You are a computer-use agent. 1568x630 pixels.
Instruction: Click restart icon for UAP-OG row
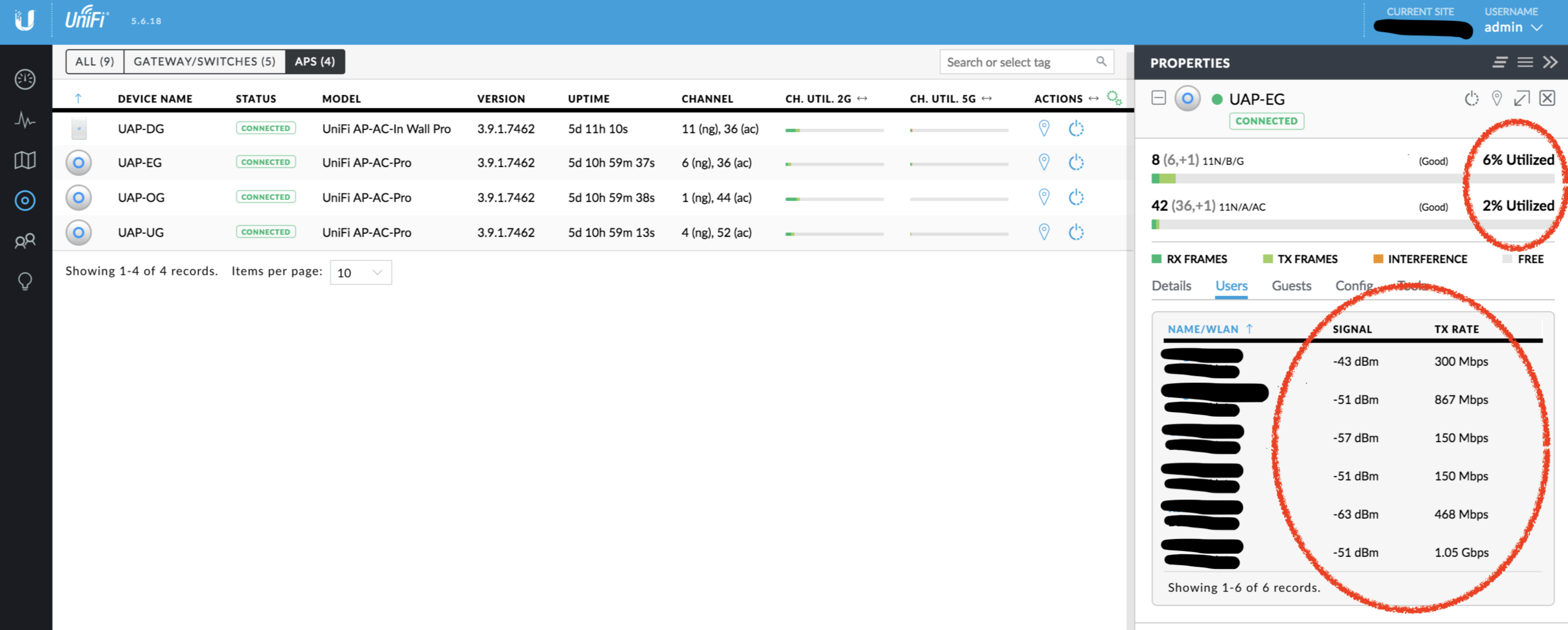click(1076, 197)
